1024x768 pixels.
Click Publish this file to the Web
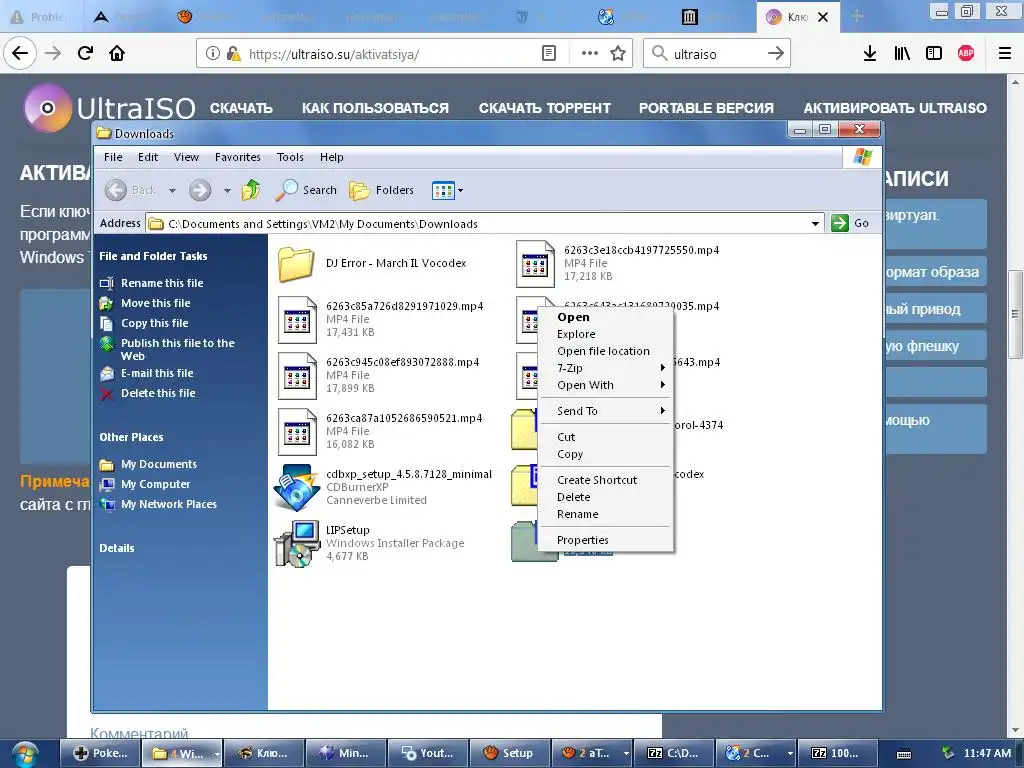tap(178, 349)
